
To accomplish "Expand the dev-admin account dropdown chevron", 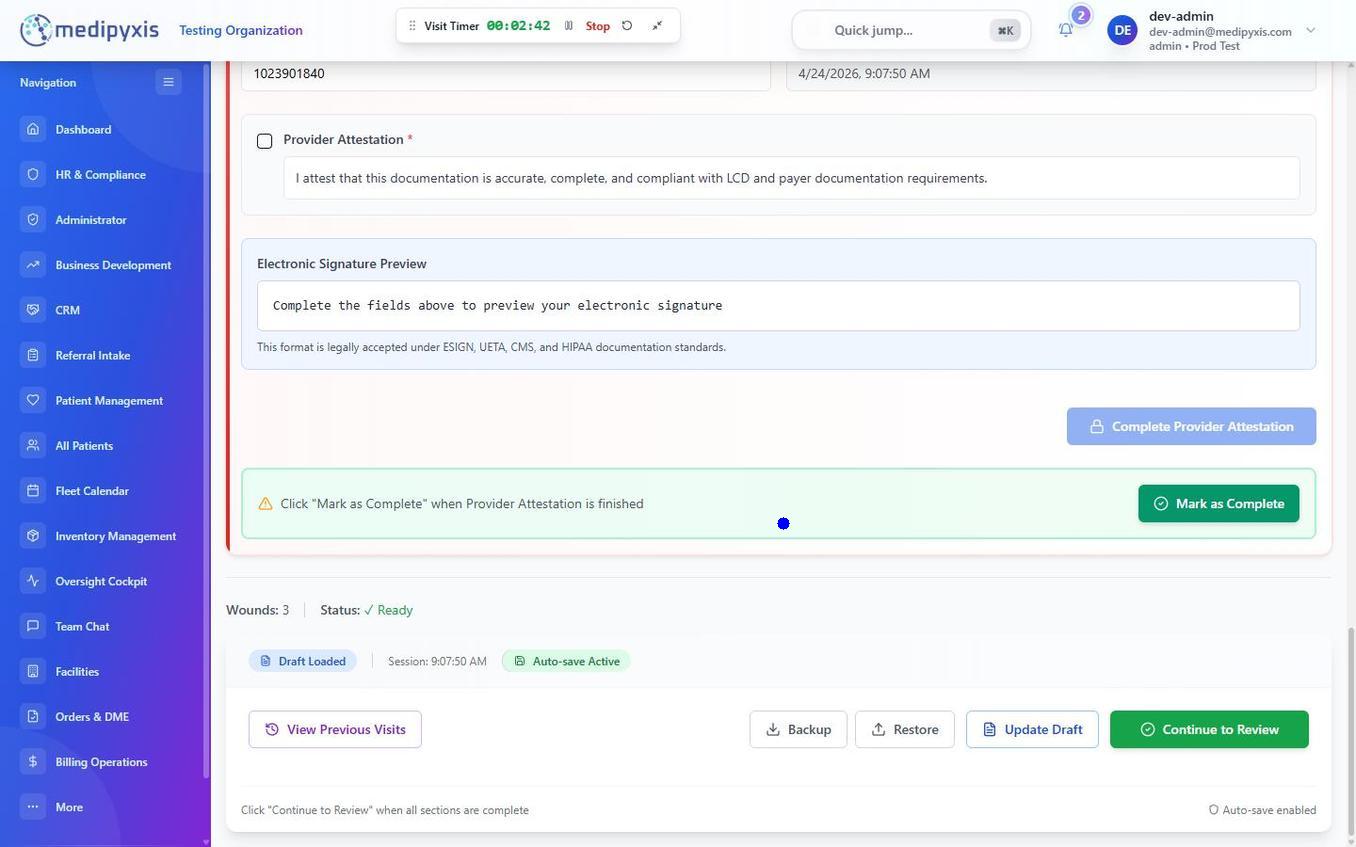I will [1311, 30].
